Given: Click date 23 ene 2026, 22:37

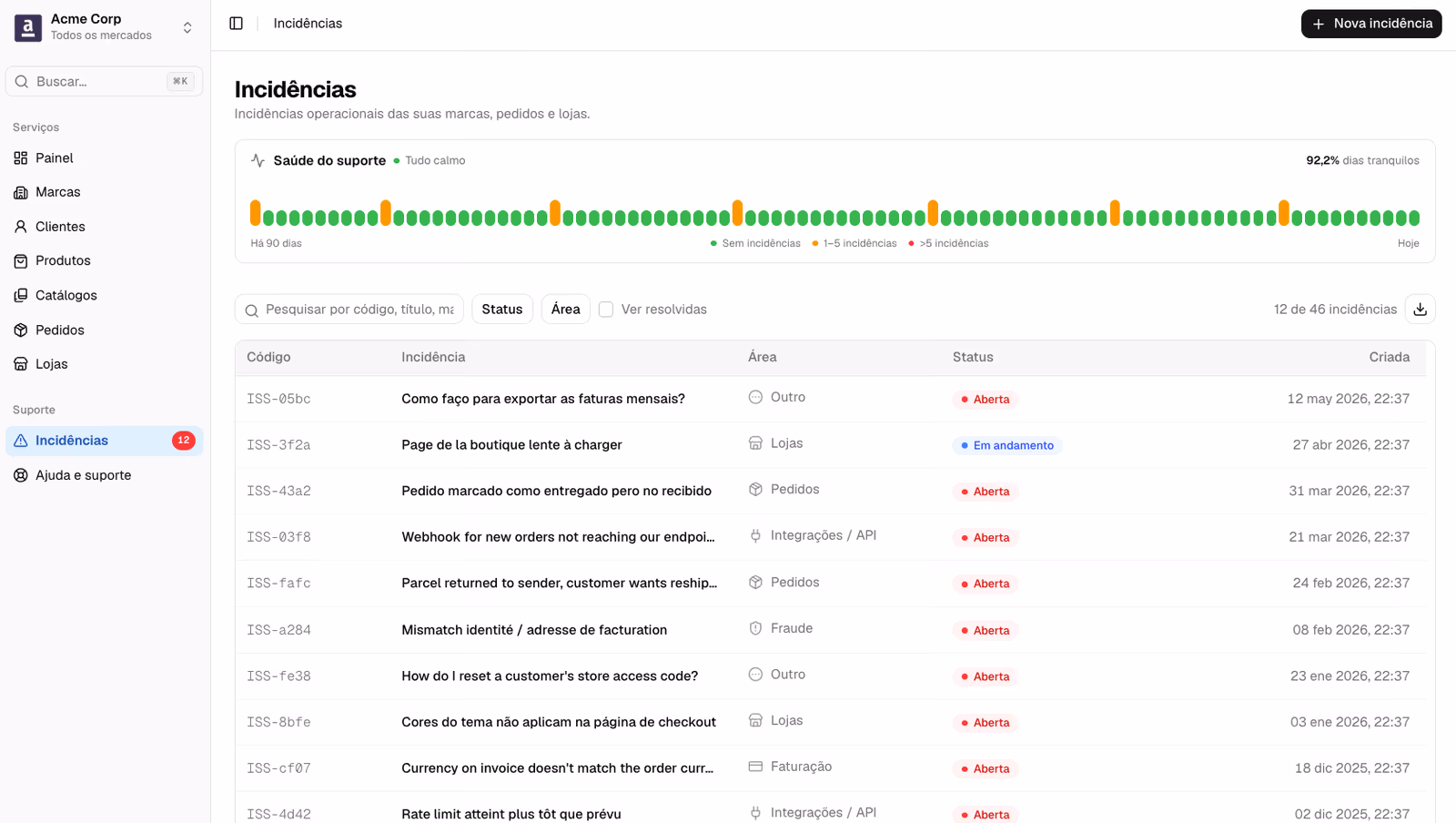Looking at the screenshot, I should 1350,676.
